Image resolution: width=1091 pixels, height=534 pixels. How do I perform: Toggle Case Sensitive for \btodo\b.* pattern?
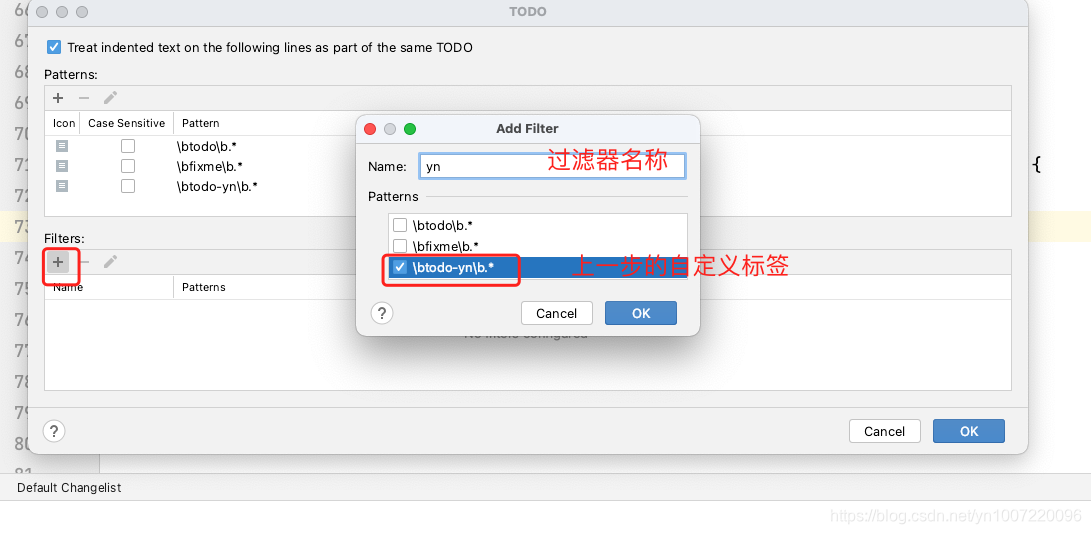click(128, 146)
